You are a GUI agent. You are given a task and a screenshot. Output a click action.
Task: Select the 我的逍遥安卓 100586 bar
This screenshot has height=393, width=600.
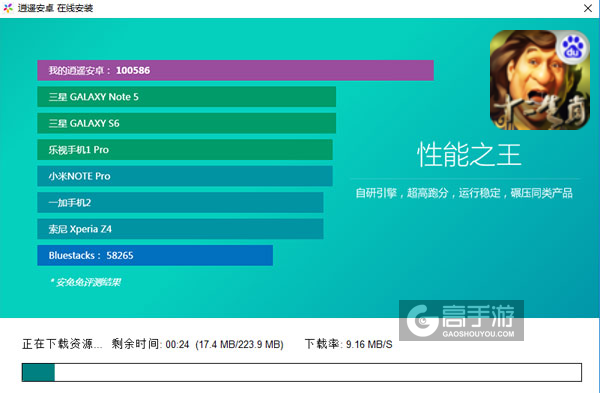tap(235, 70)
